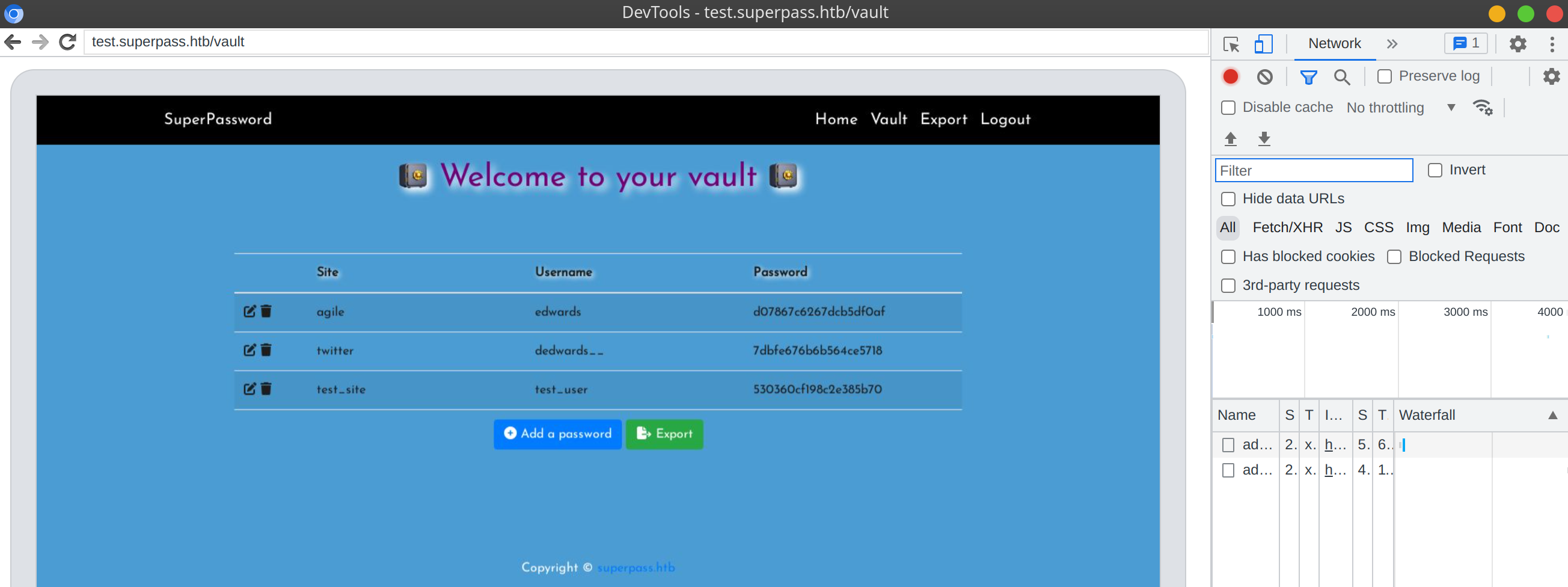Edit the test_site password entry

pos(250,389)
